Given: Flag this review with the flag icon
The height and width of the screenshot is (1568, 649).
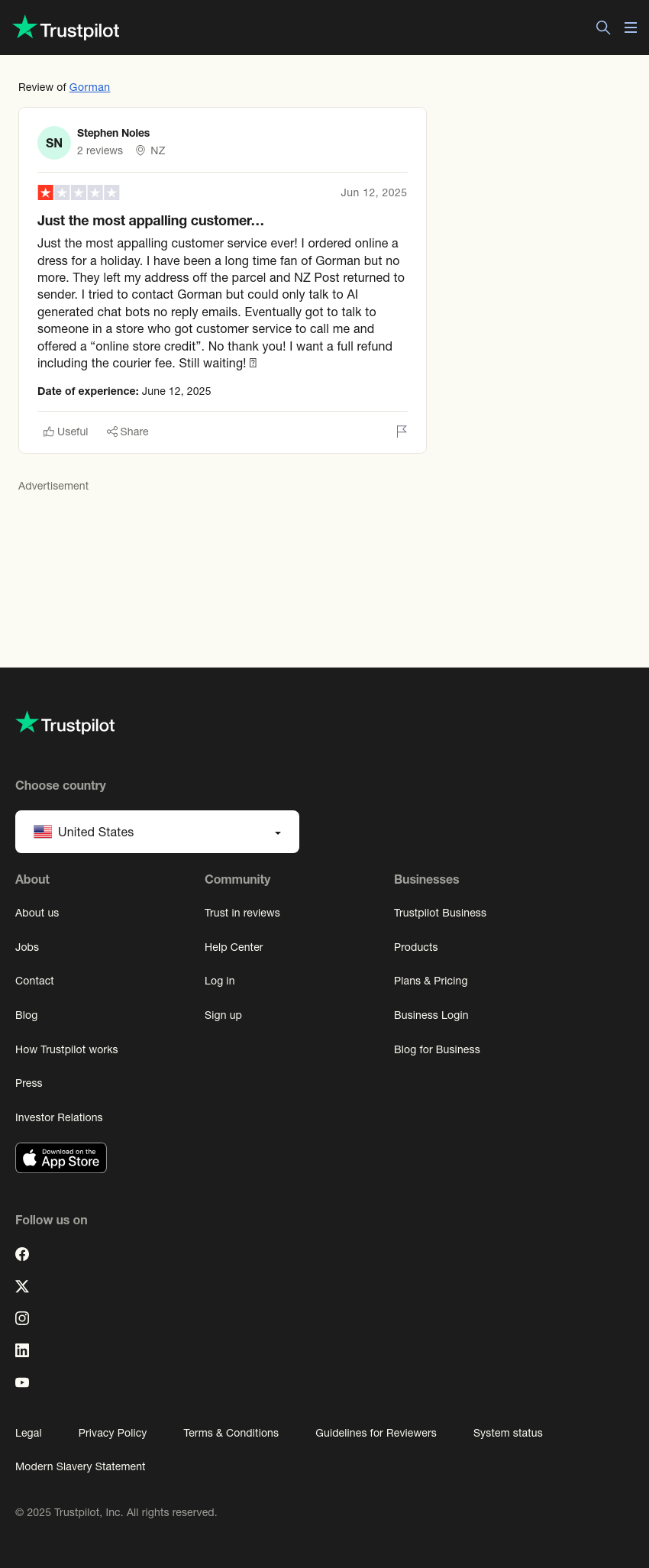Looking at the screenshot, I should [x=402, y=432].
